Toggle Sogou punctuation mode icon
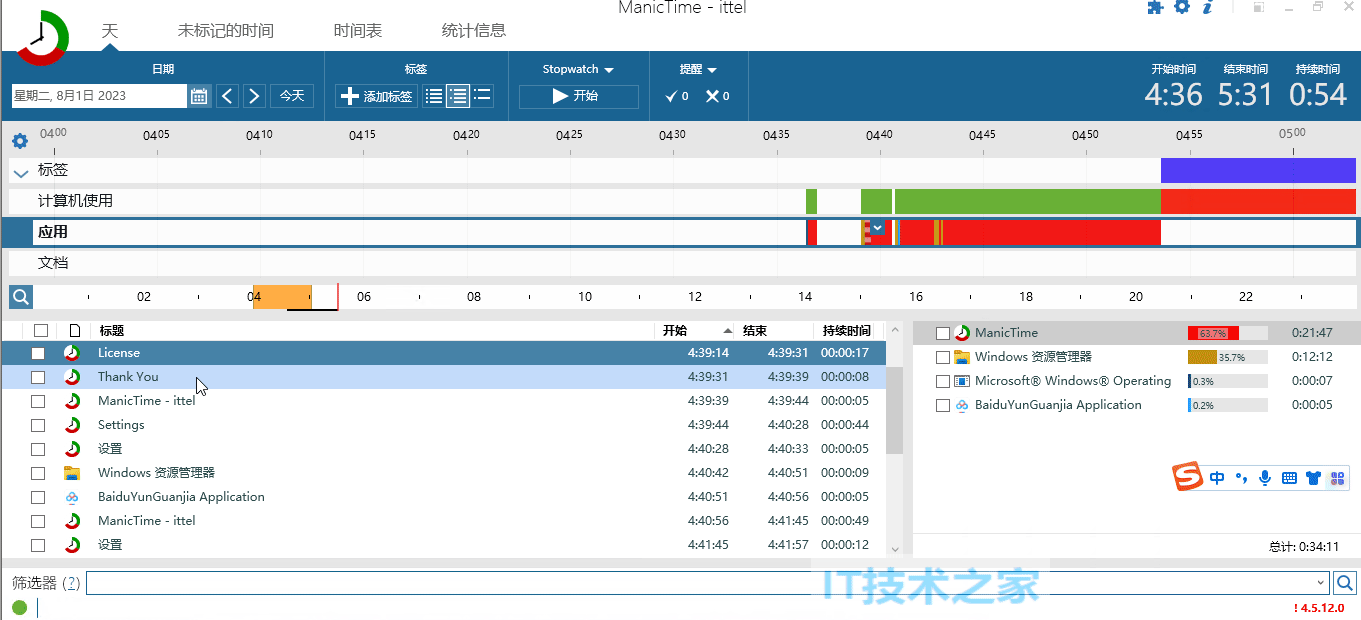This screenshot has width=1361, height=620. tap(1242, 478)
